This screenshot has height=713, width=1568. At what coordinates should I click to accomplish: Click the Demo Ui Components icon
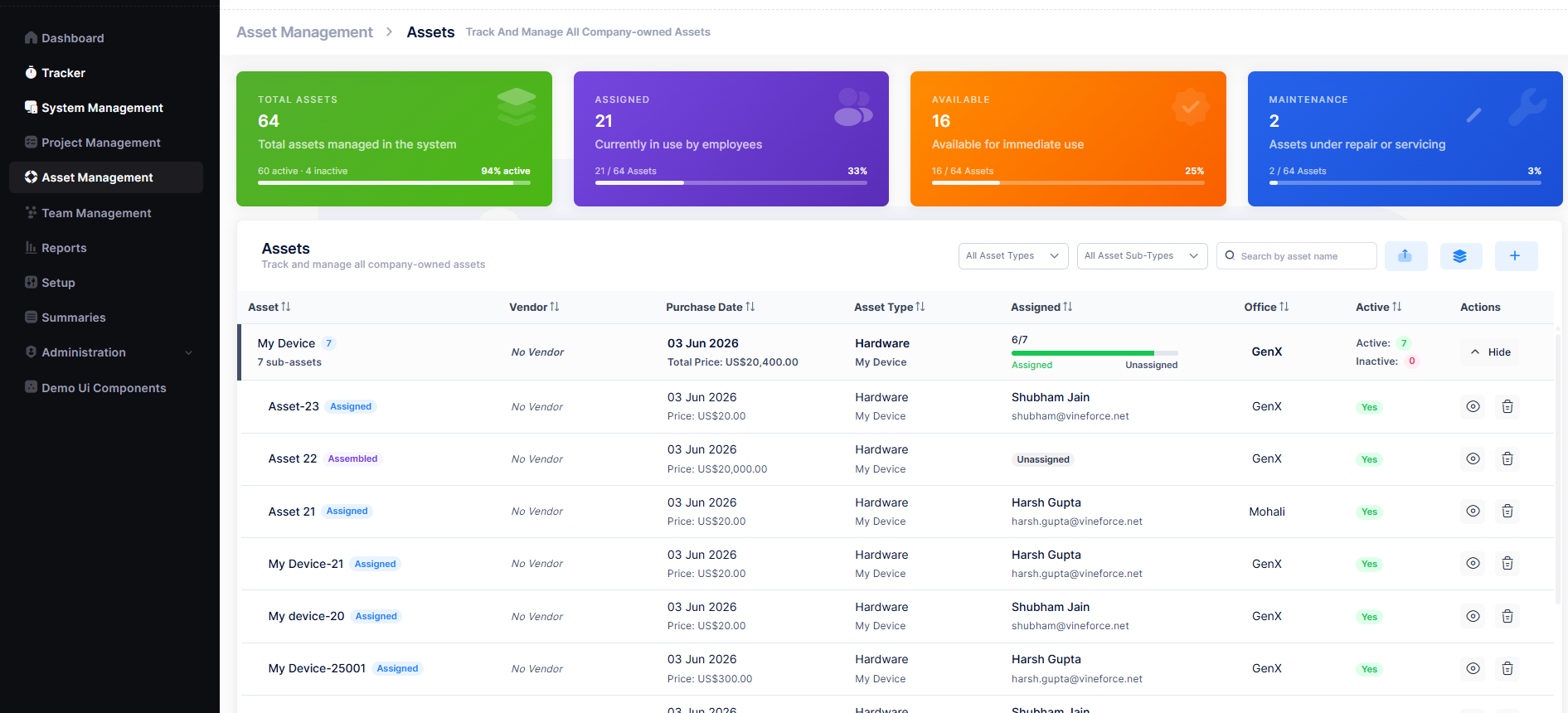pos(31,387)
